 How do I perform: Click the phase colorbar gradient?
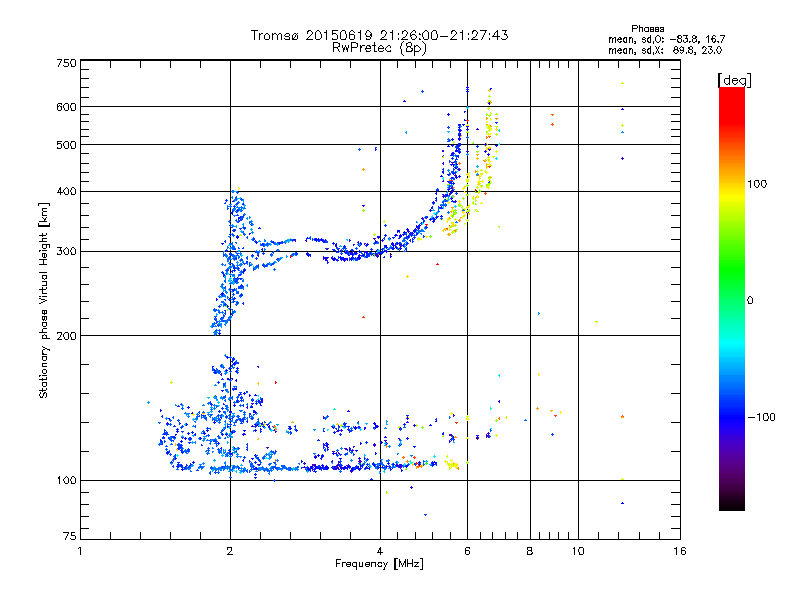pyautogui.click(x=732, y=299)
